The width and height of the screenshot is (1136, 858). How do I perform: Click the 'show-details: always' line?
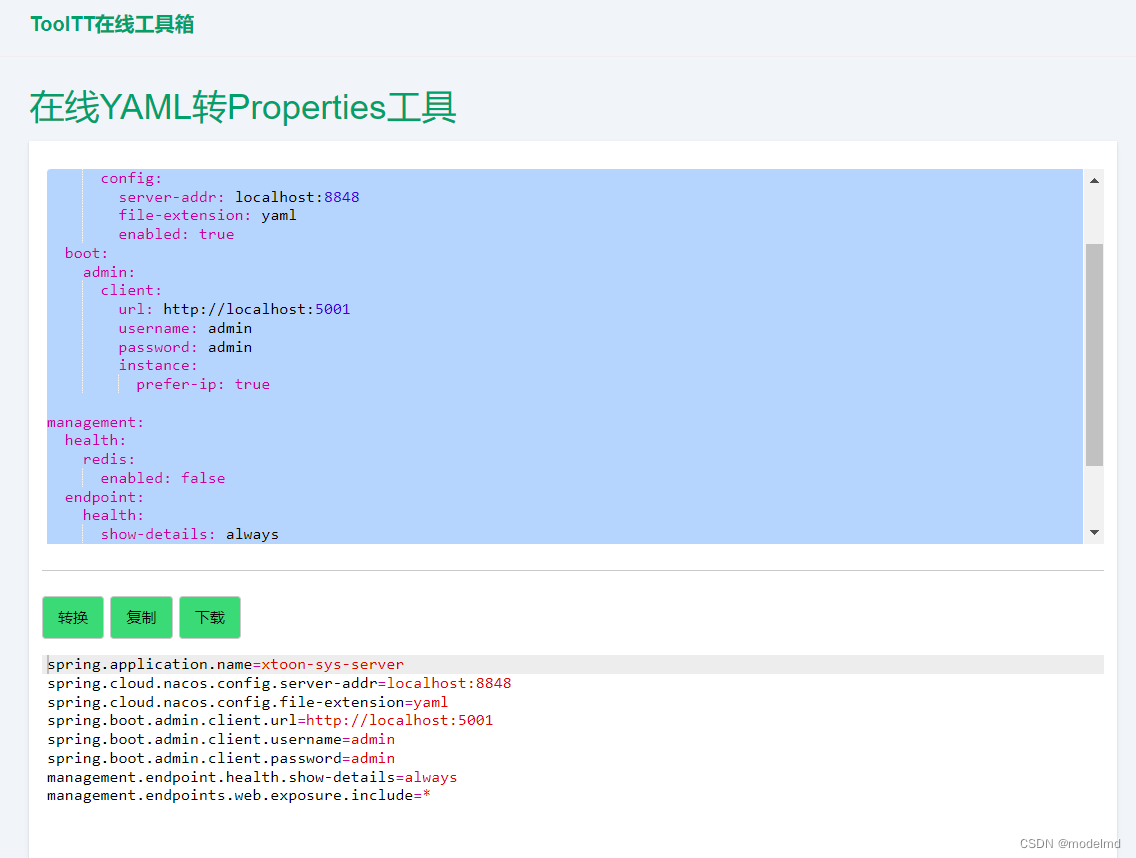190,534
